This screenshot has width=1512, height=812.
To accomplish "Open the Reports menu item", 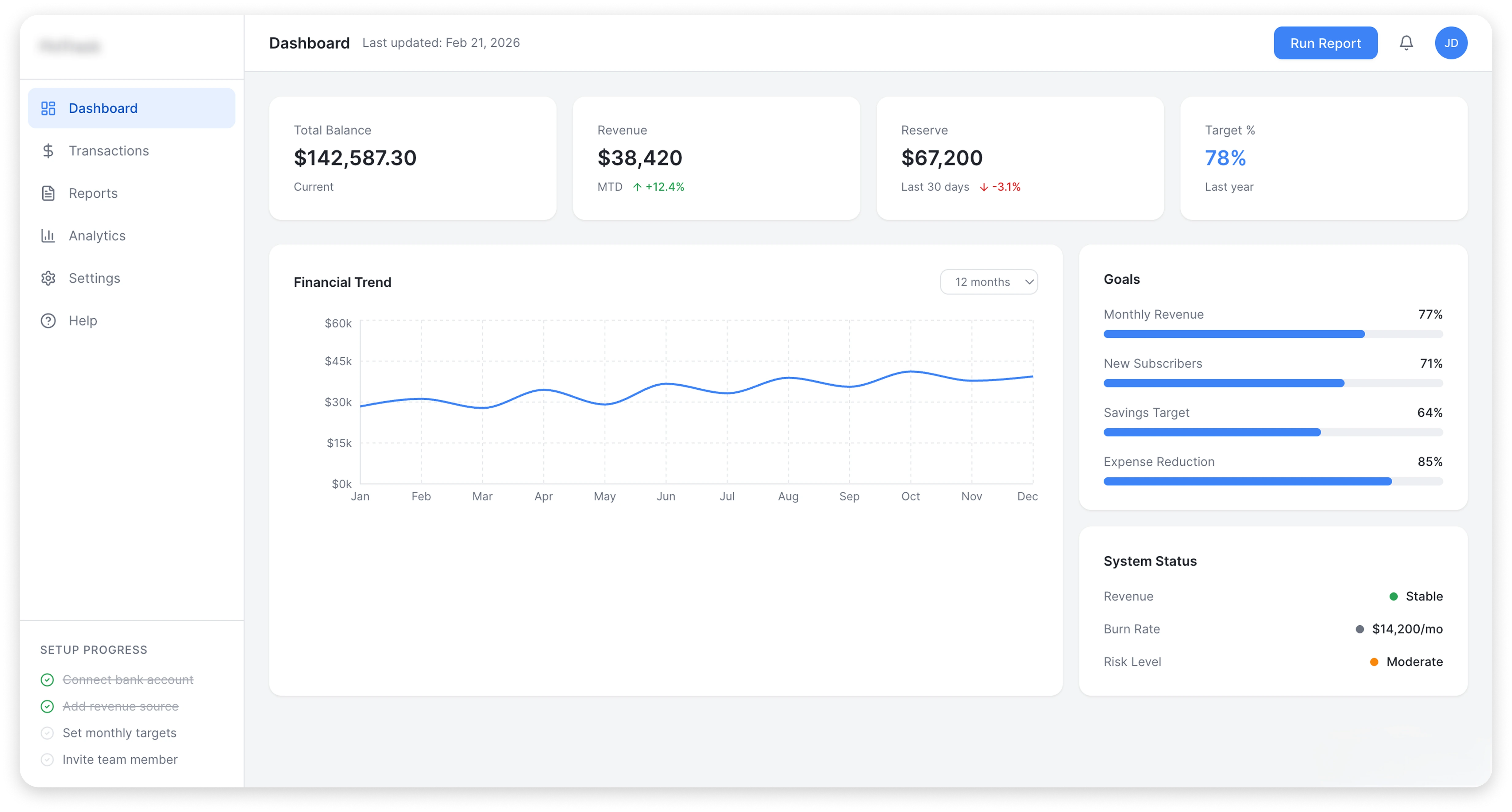I will (x=132, y=193).
